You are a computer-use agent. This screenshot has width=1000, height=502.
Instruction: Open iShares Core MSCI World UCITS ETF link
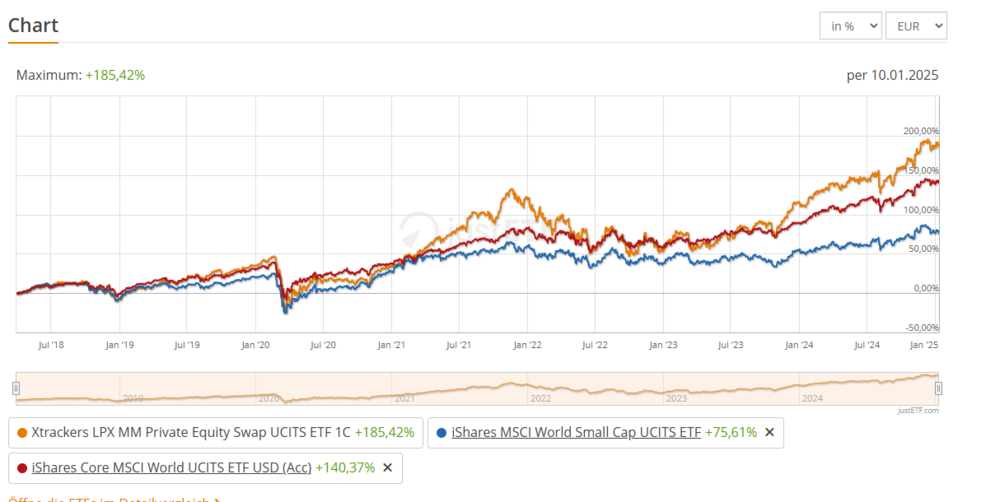(x=171, y=467)
